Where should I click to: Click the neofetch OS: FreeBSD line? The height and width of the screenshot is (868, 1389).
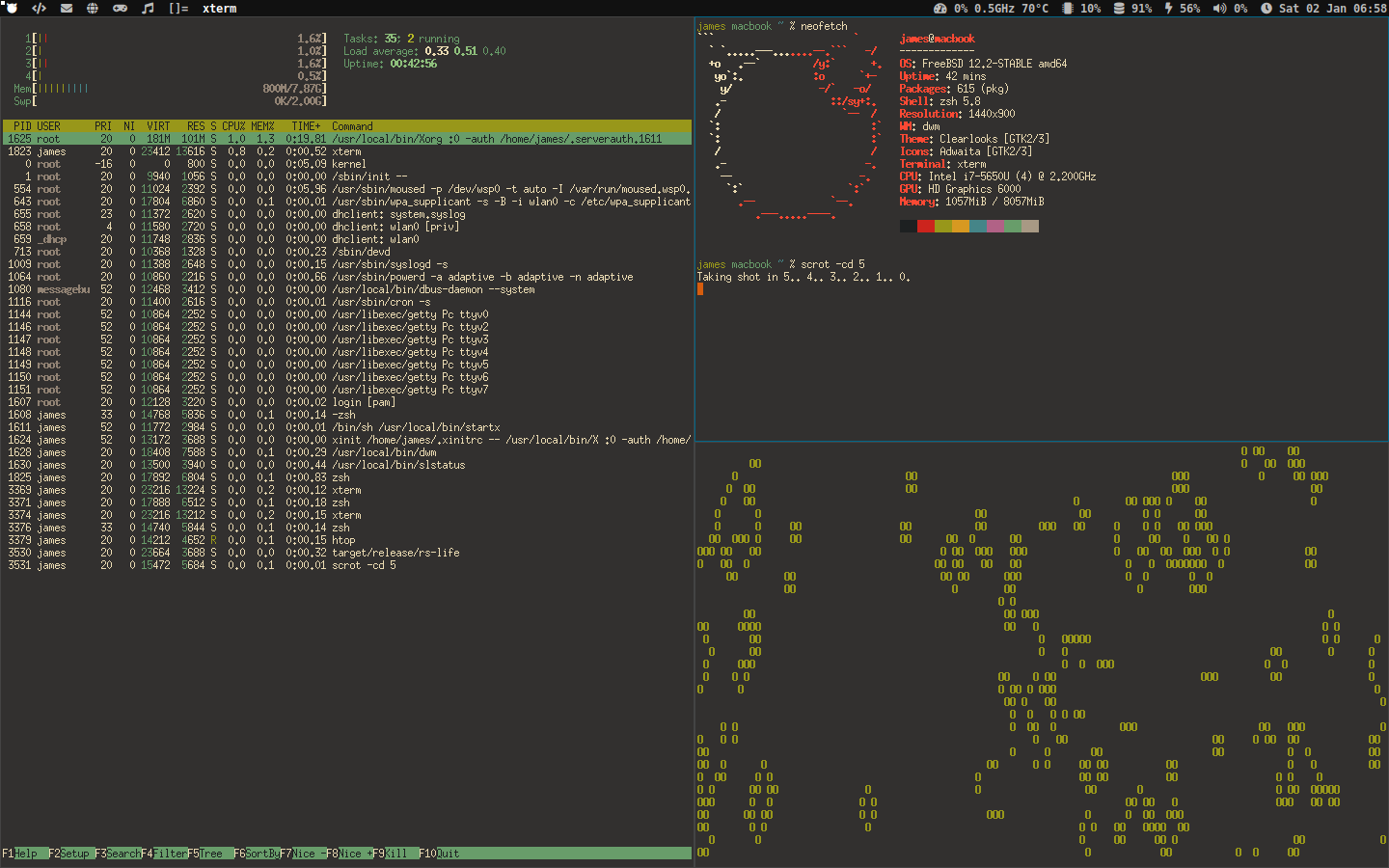983,64
